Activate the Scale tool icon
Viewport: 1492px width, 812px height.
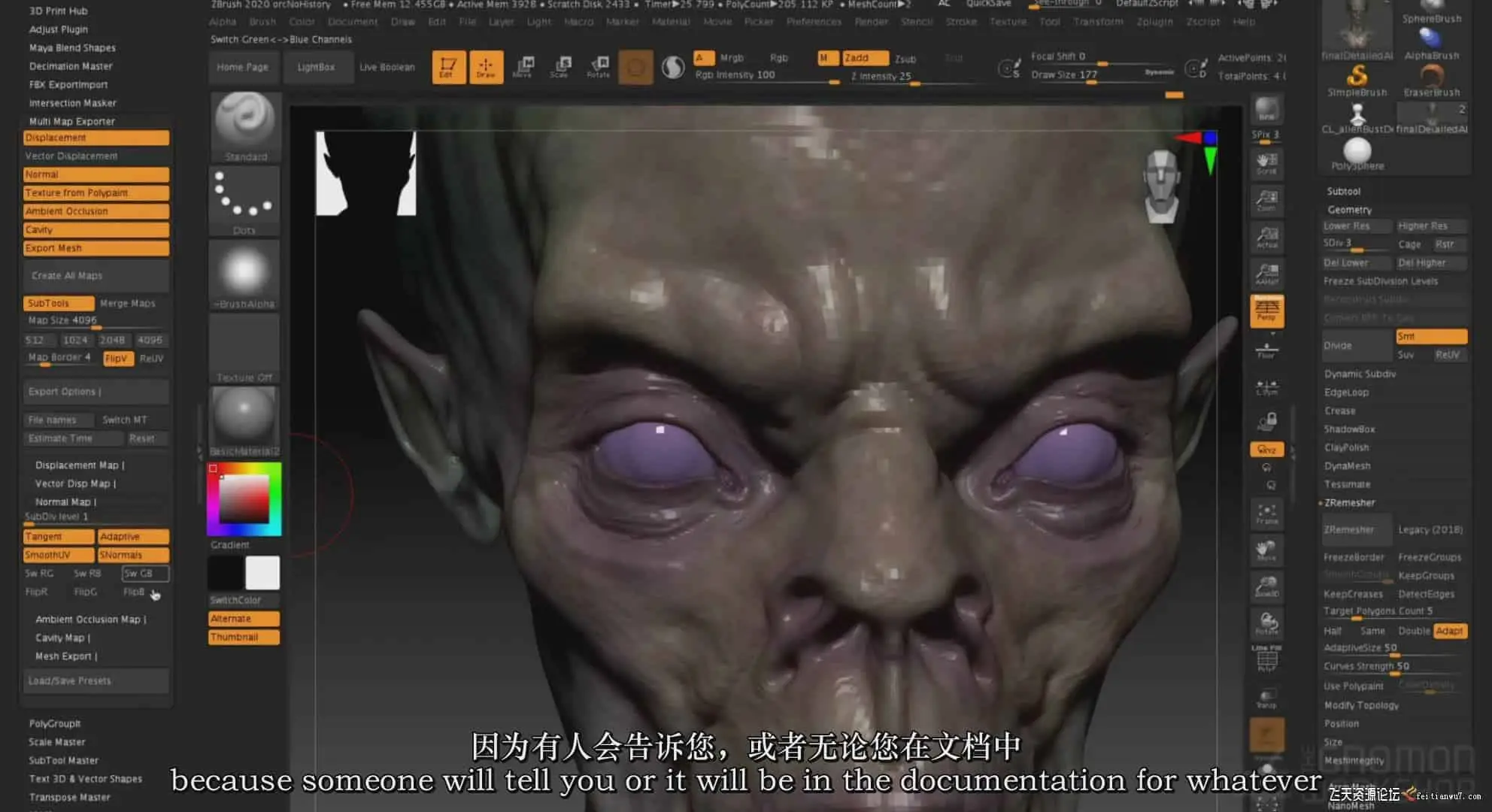[561, 67]
